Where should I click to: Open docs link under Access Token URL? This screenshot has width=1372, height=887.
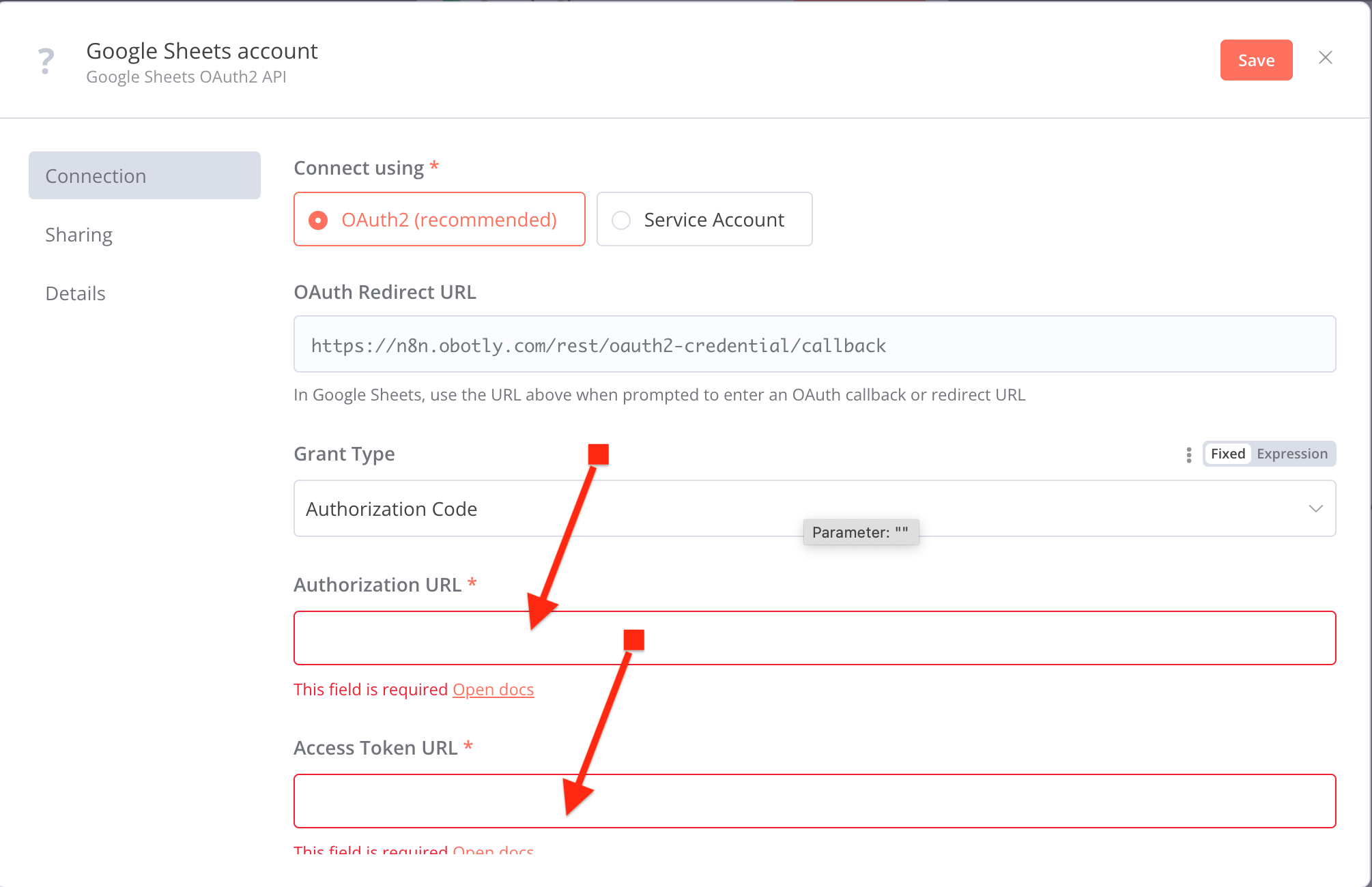493,850
